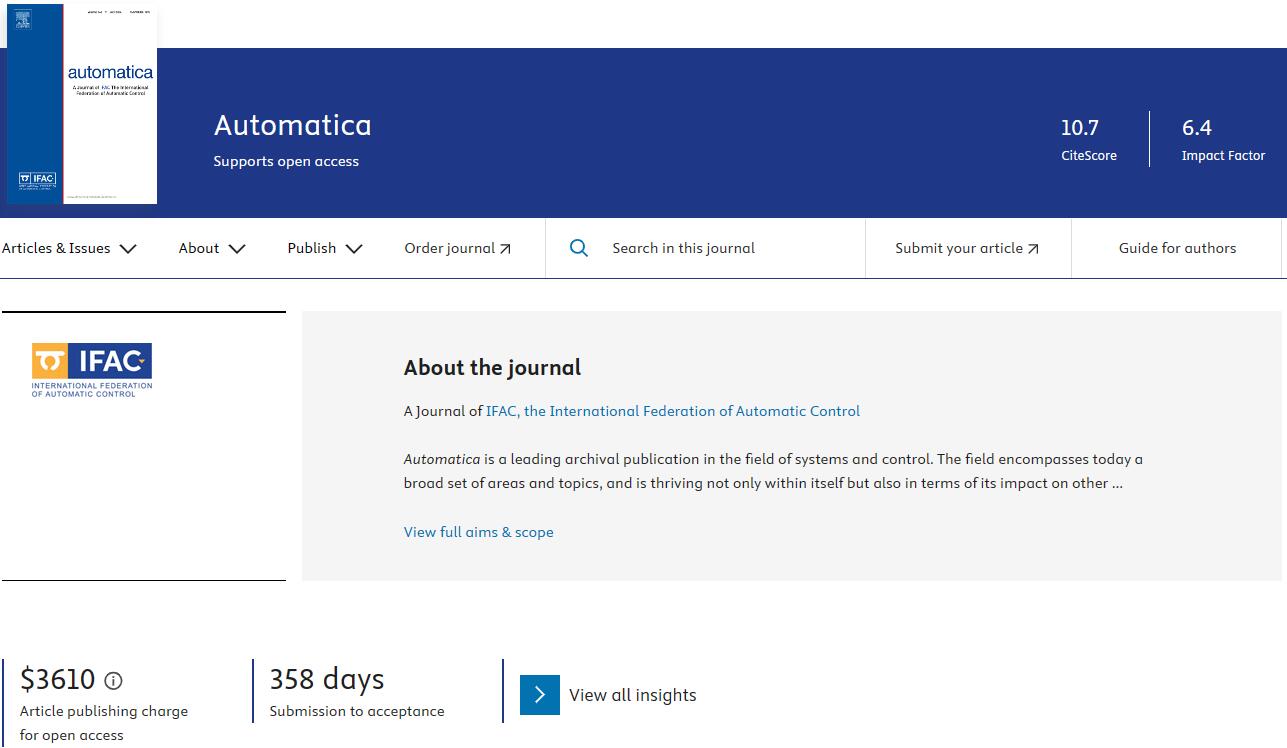
Task: Click the 358 days submission to acceptance value
Action: pyautogui.click(x=327, y=679)
